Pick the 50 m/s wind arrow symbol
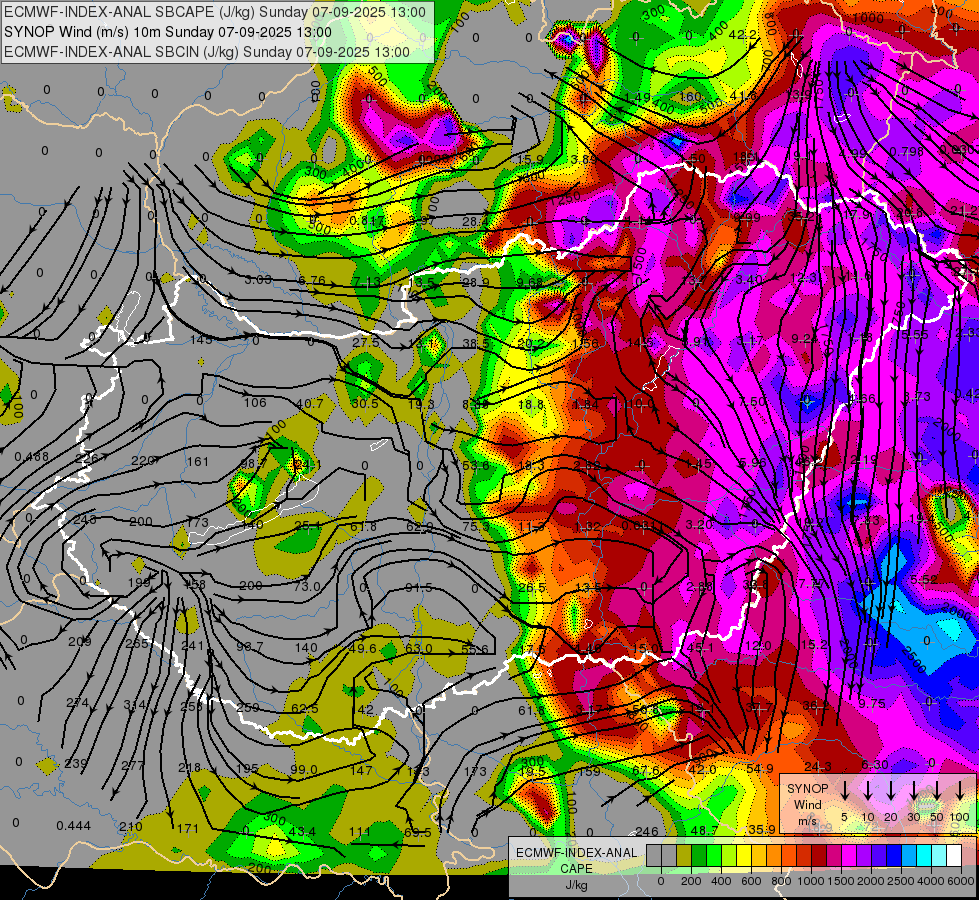The height and width of the screenshot is (900, 979). pos(937,791)
